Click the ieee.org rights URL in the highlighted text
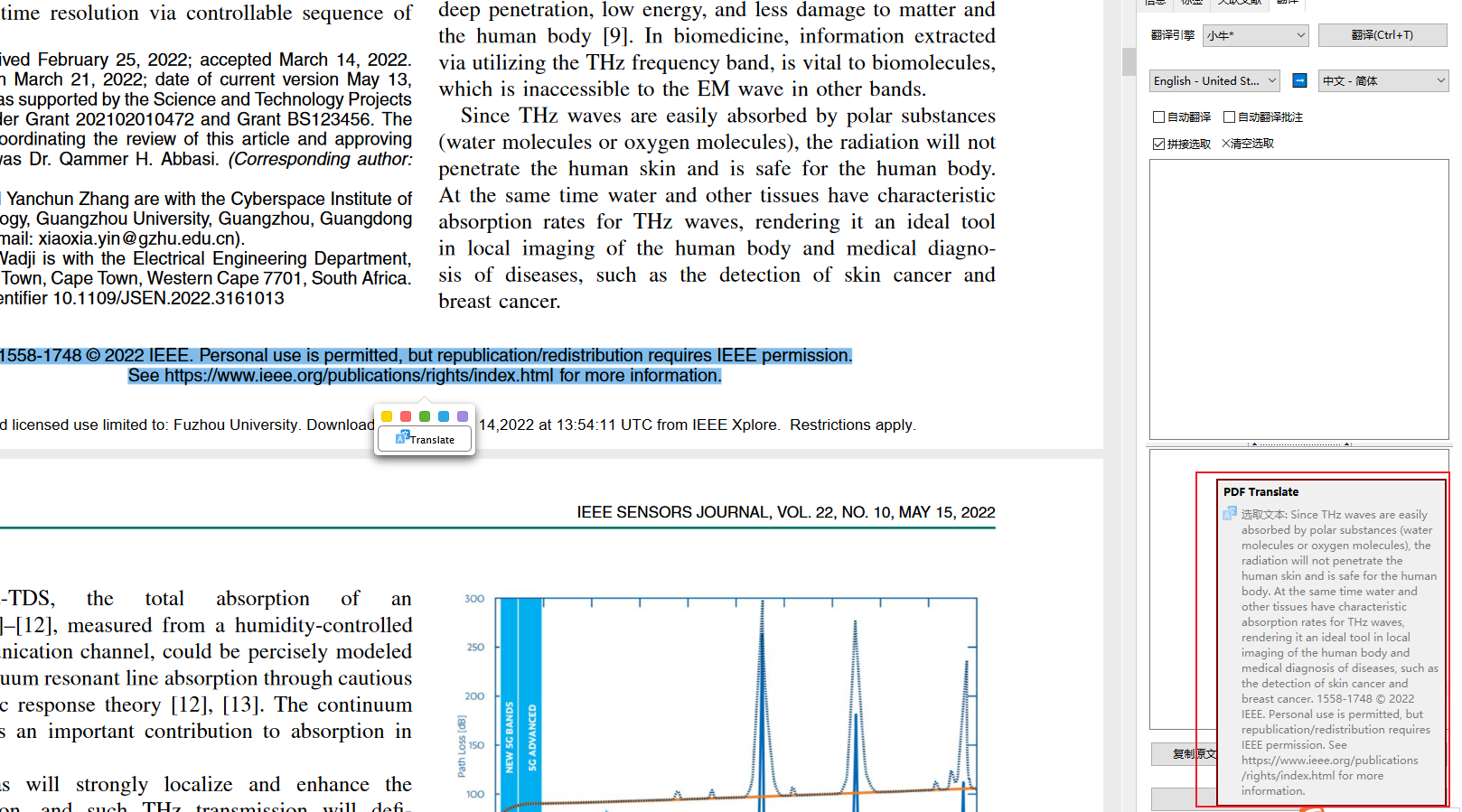Screen dimensions: 1462x812 [x=359, y=376]
